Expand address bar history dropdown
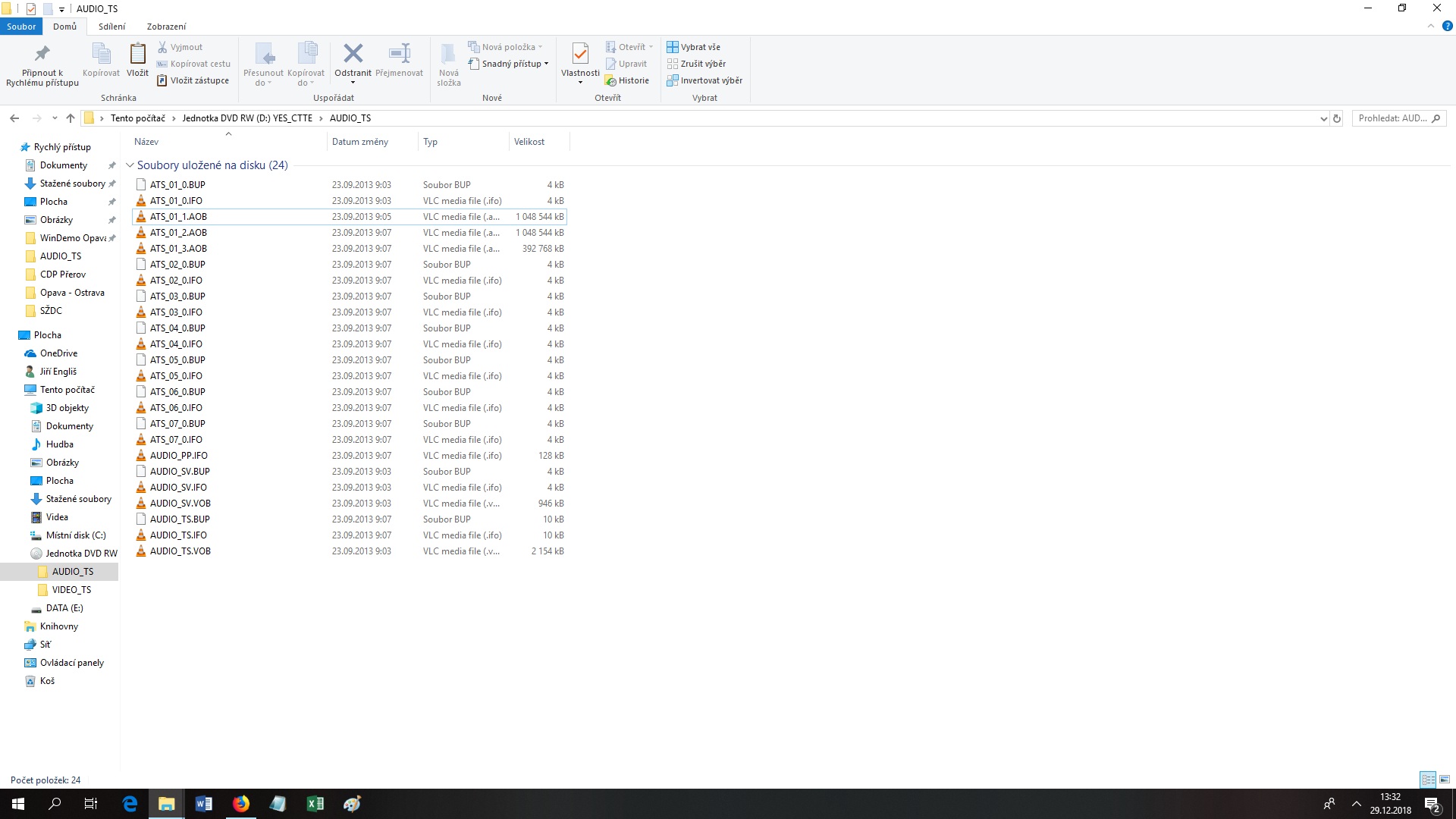 (1323, 118)
